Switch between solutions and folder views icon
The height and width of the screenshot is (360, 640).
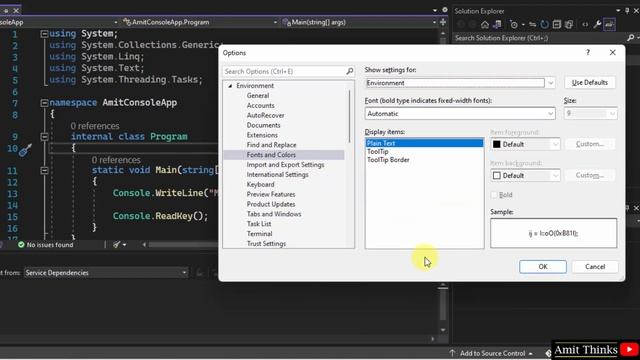497,24
